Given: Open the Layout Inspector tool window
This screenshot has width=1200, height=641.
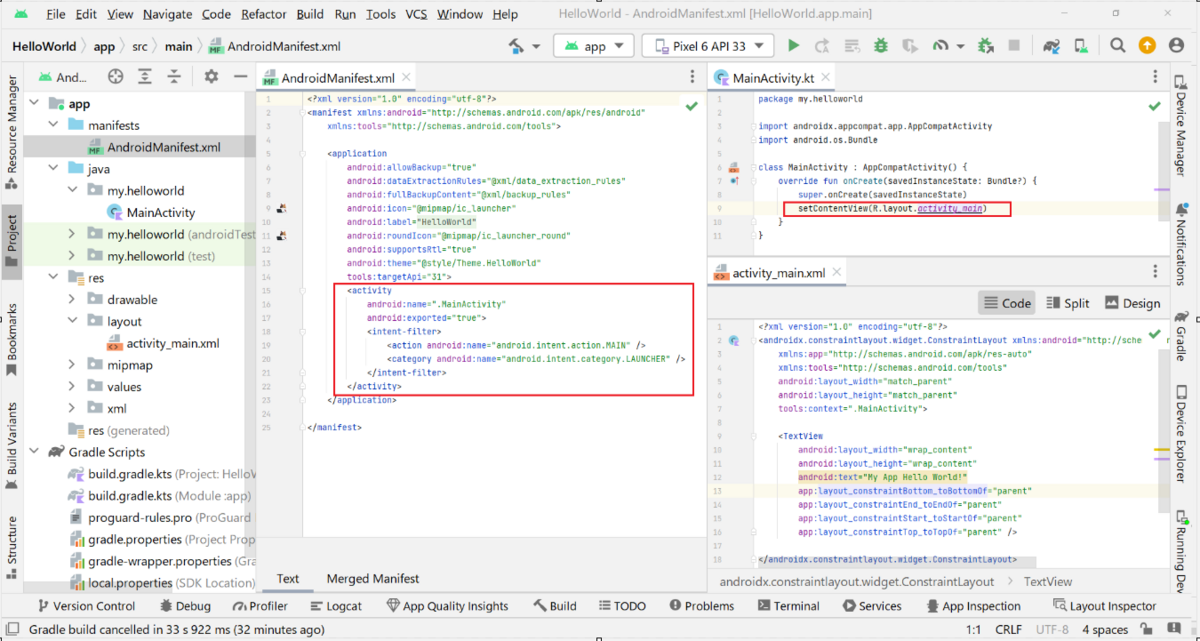Looking at the screenshot, I should tap(1104, 605).
